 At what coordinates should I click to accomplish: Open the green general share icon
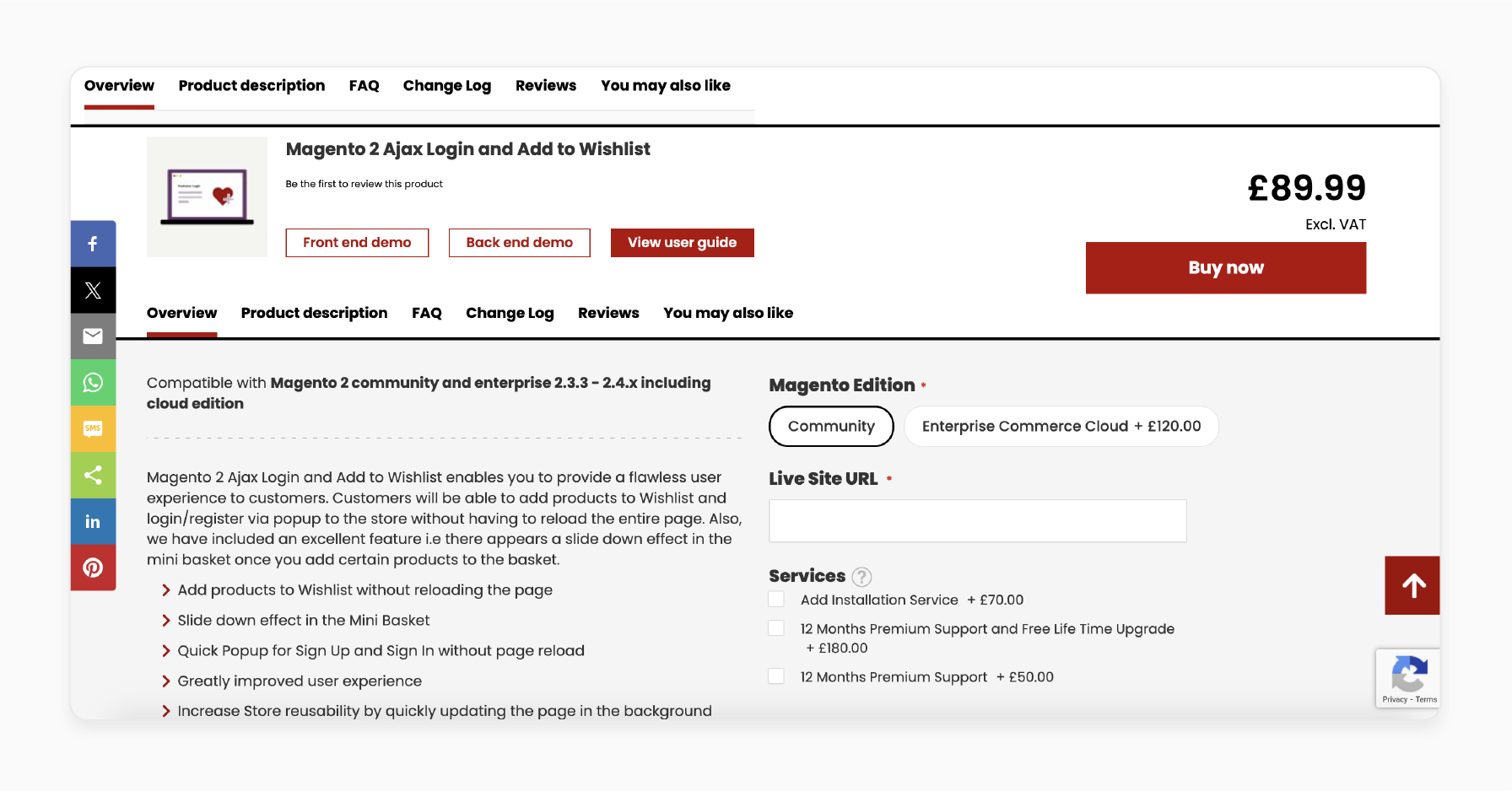click(93, 475)
